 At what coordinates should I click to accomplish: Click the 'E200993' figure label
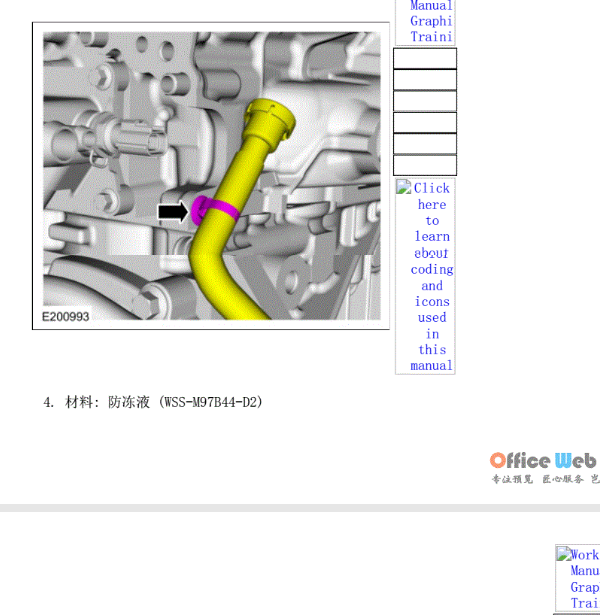click(x=65, y=317)
